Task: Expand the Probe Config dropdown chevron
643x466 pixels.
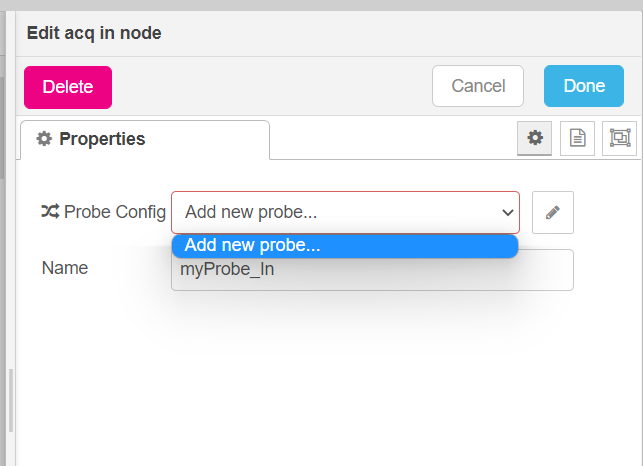Action: pos(508,212)
